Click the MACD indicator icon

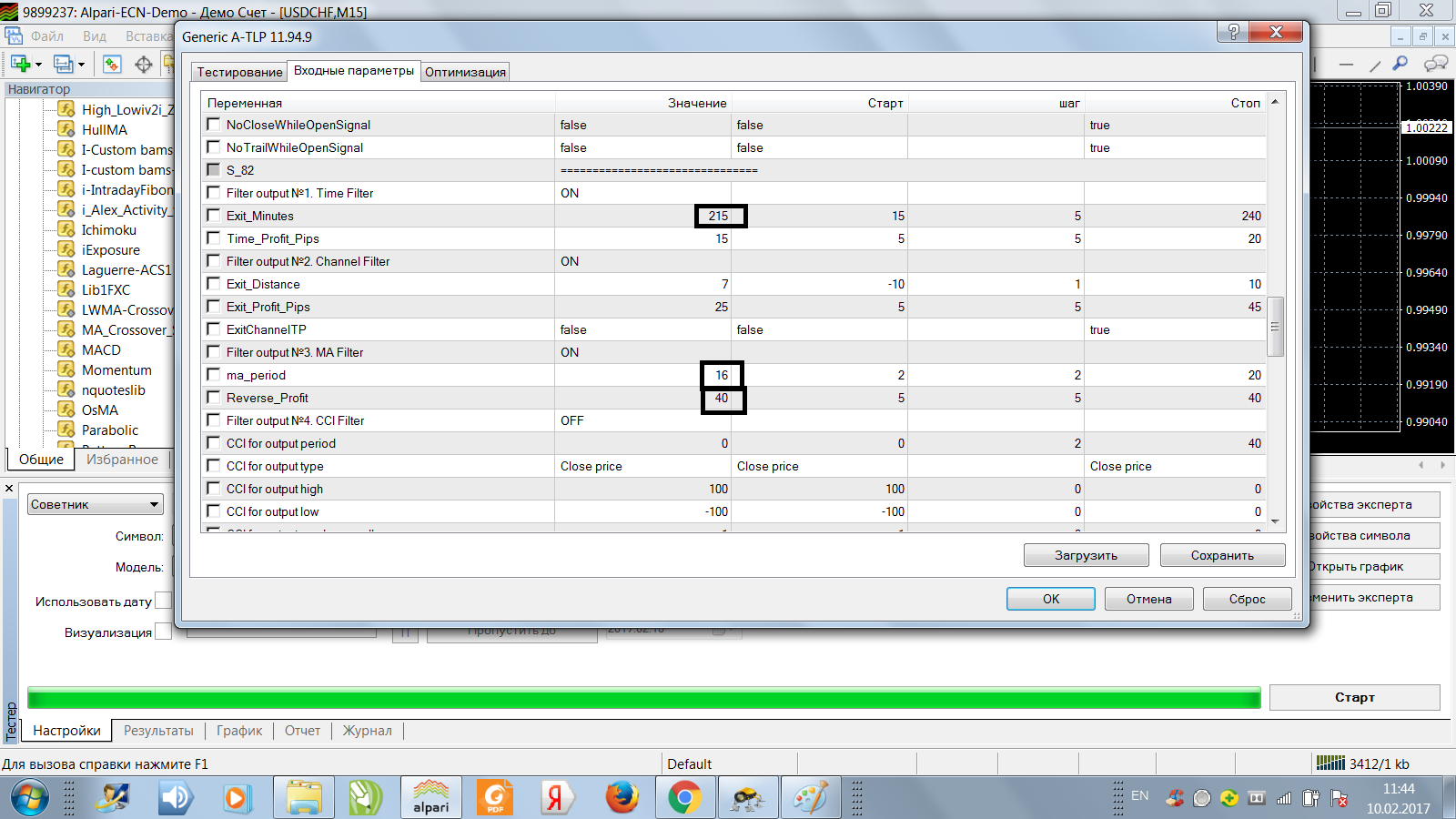tap(66, 349)
